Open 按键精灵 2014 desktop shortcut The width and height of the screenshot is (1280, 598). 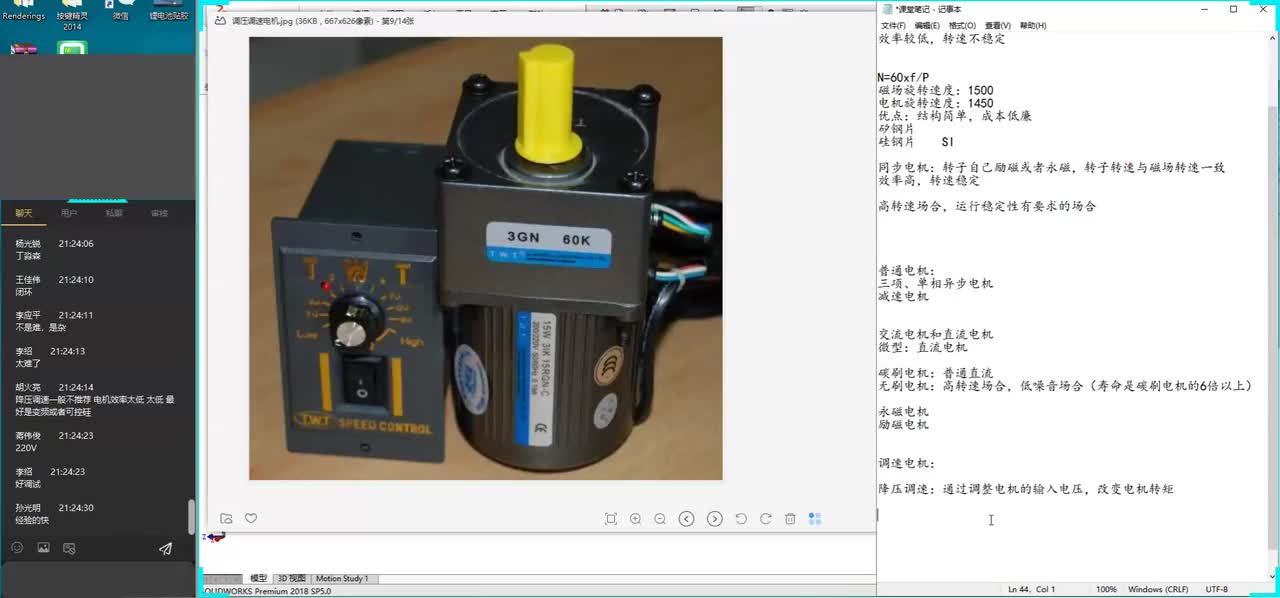point(72,15)
